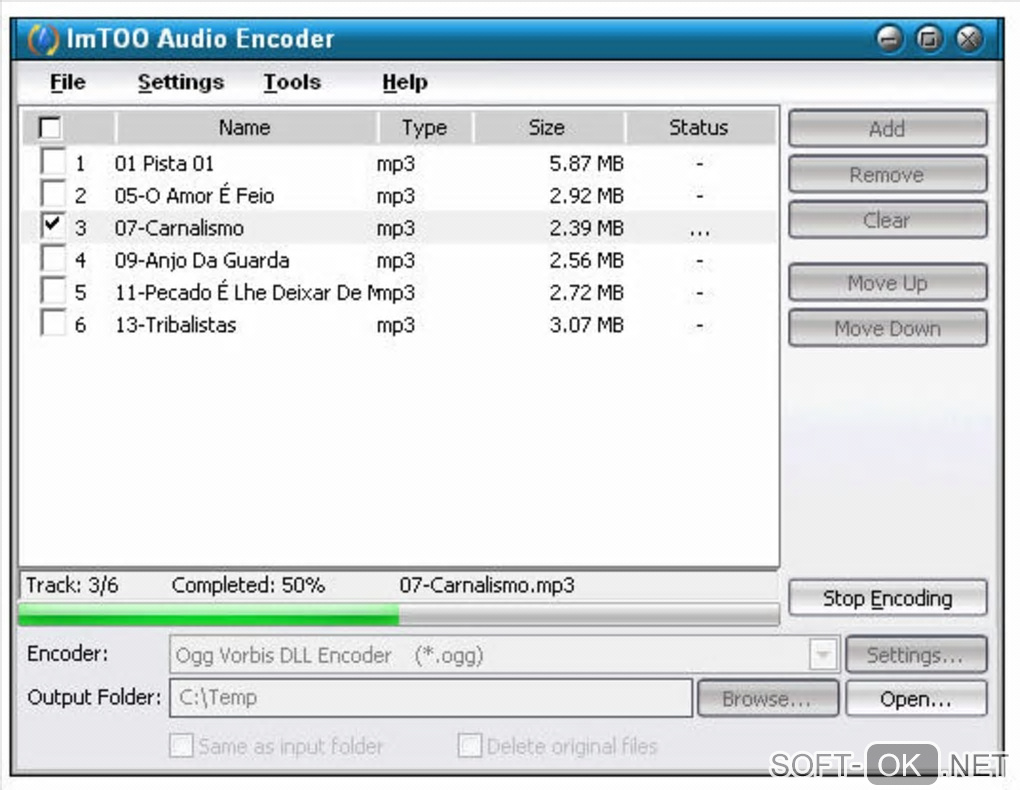Image resolution: width=1020 pixels, height=790 pixels.
Task: Click the 2.92 MB size value
Action: pos(586,195)
